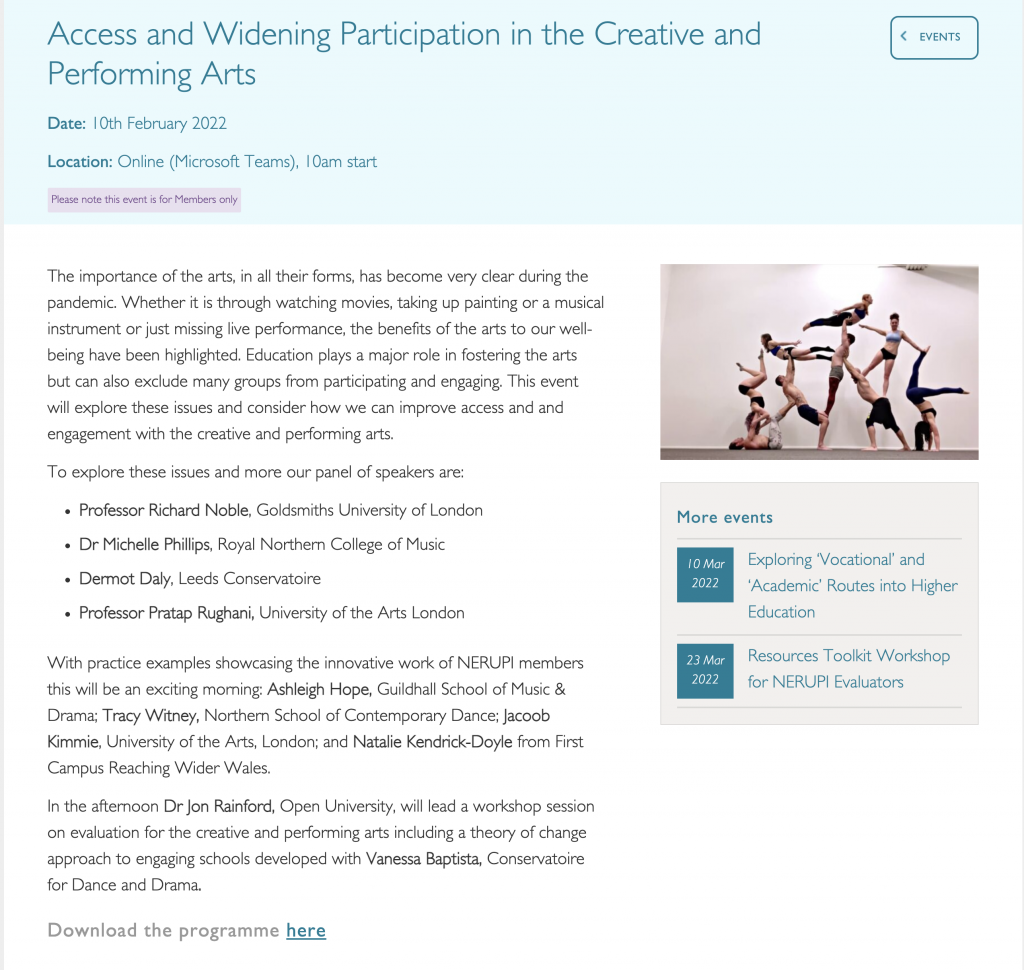Open the EVENTS back button
Image resolution: width=1024 pixels, height=970 pixels.
[x=934, y=38]
